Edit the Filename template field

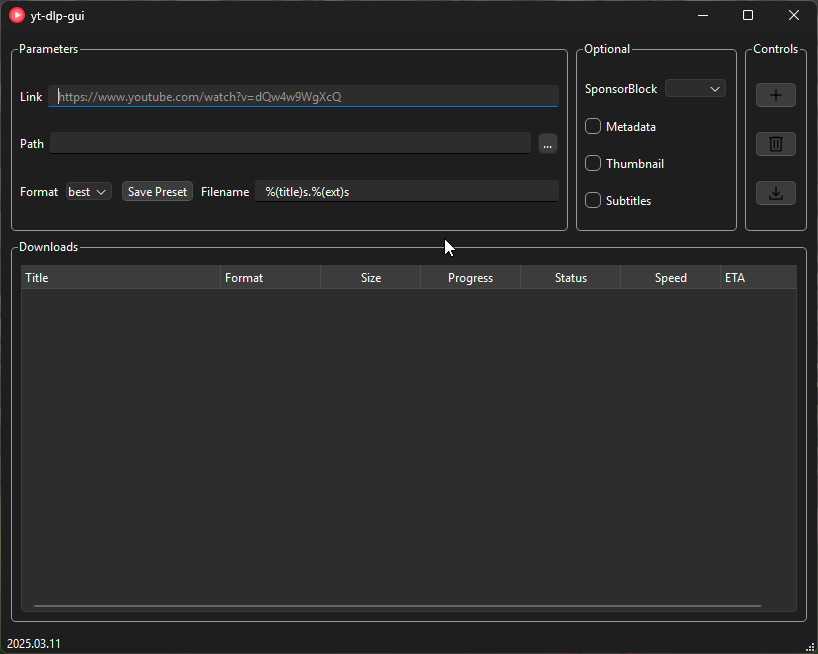(x=407, y=191)
